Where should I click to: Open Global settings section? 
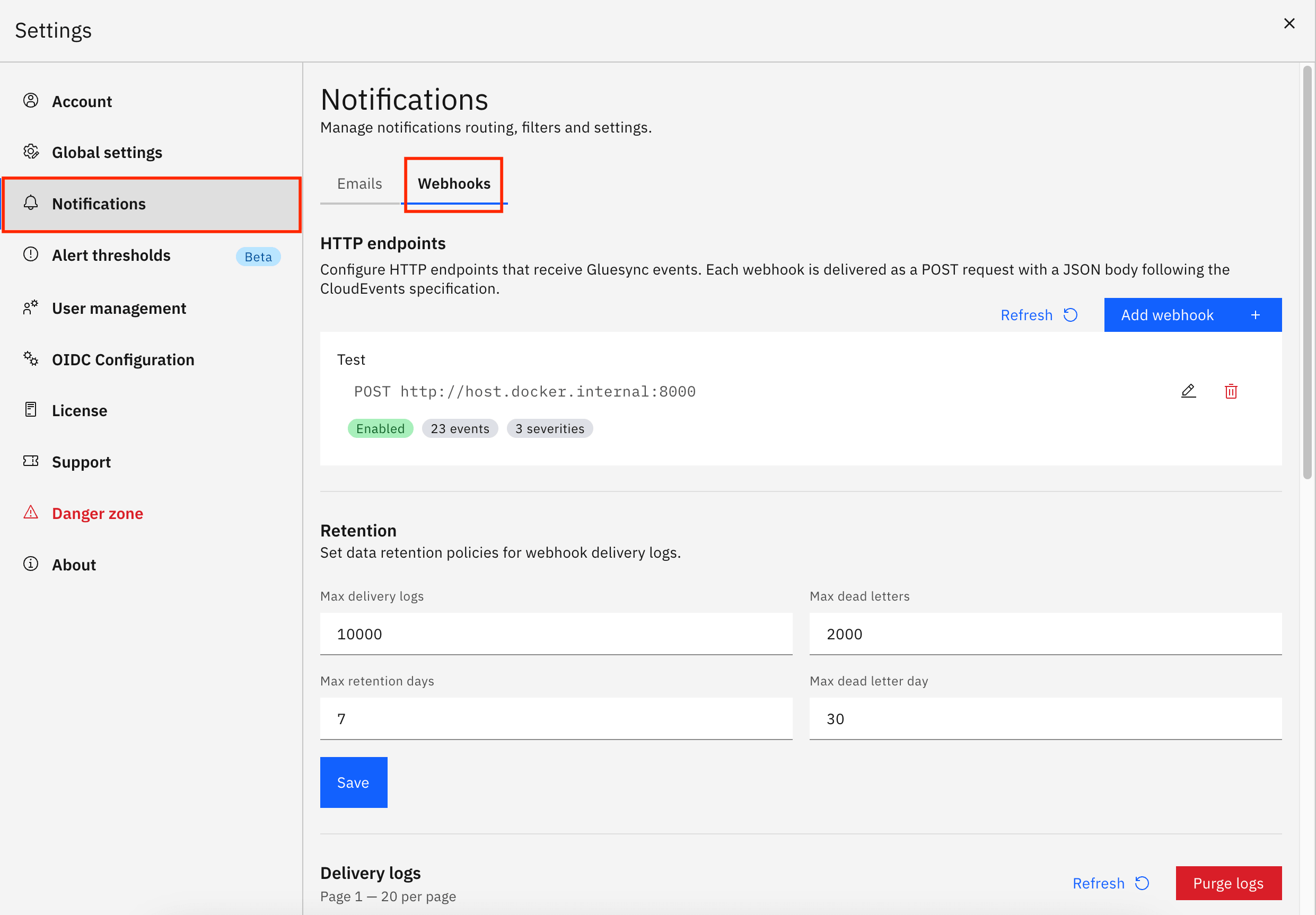coord(151,152)
